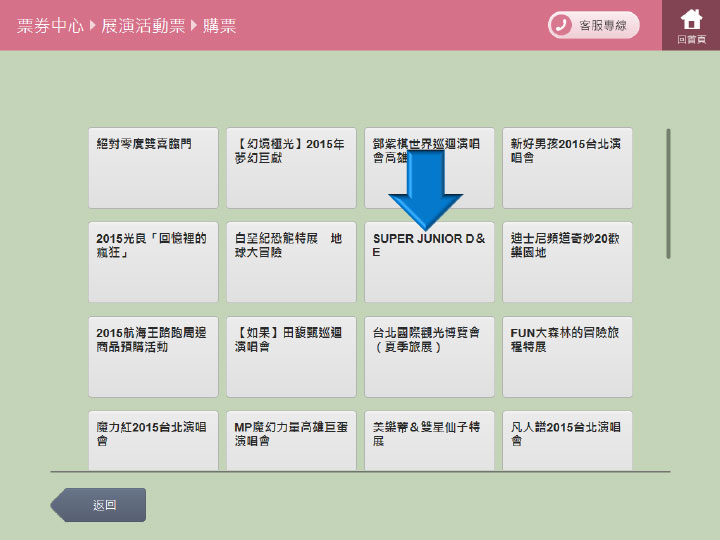Go back with the 返回 button
The height and width of the screenshot is (540, 720).
(100, 505)
